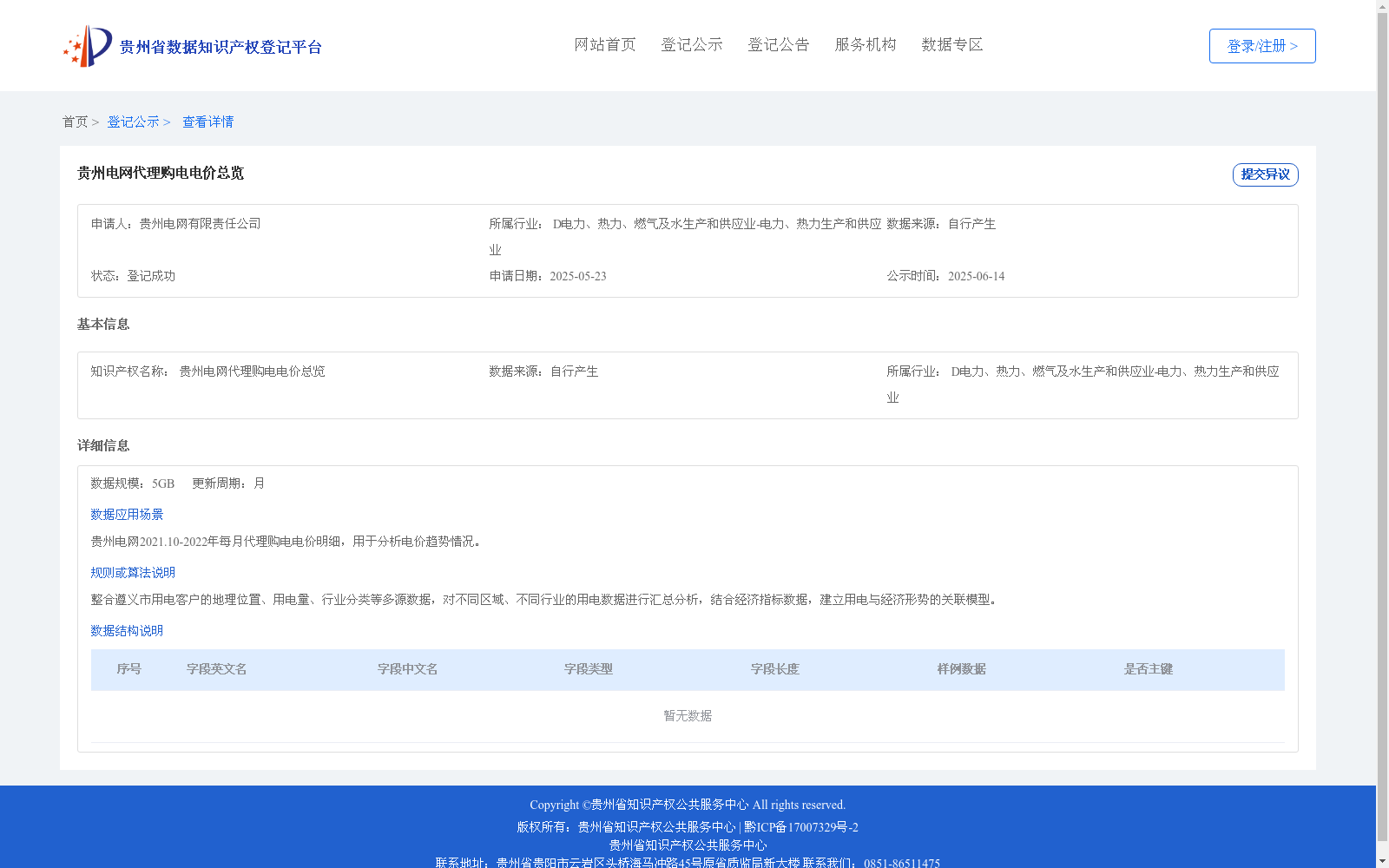
Task: Click publication time 2025-06-14
Action: click(x=977, y=276)
